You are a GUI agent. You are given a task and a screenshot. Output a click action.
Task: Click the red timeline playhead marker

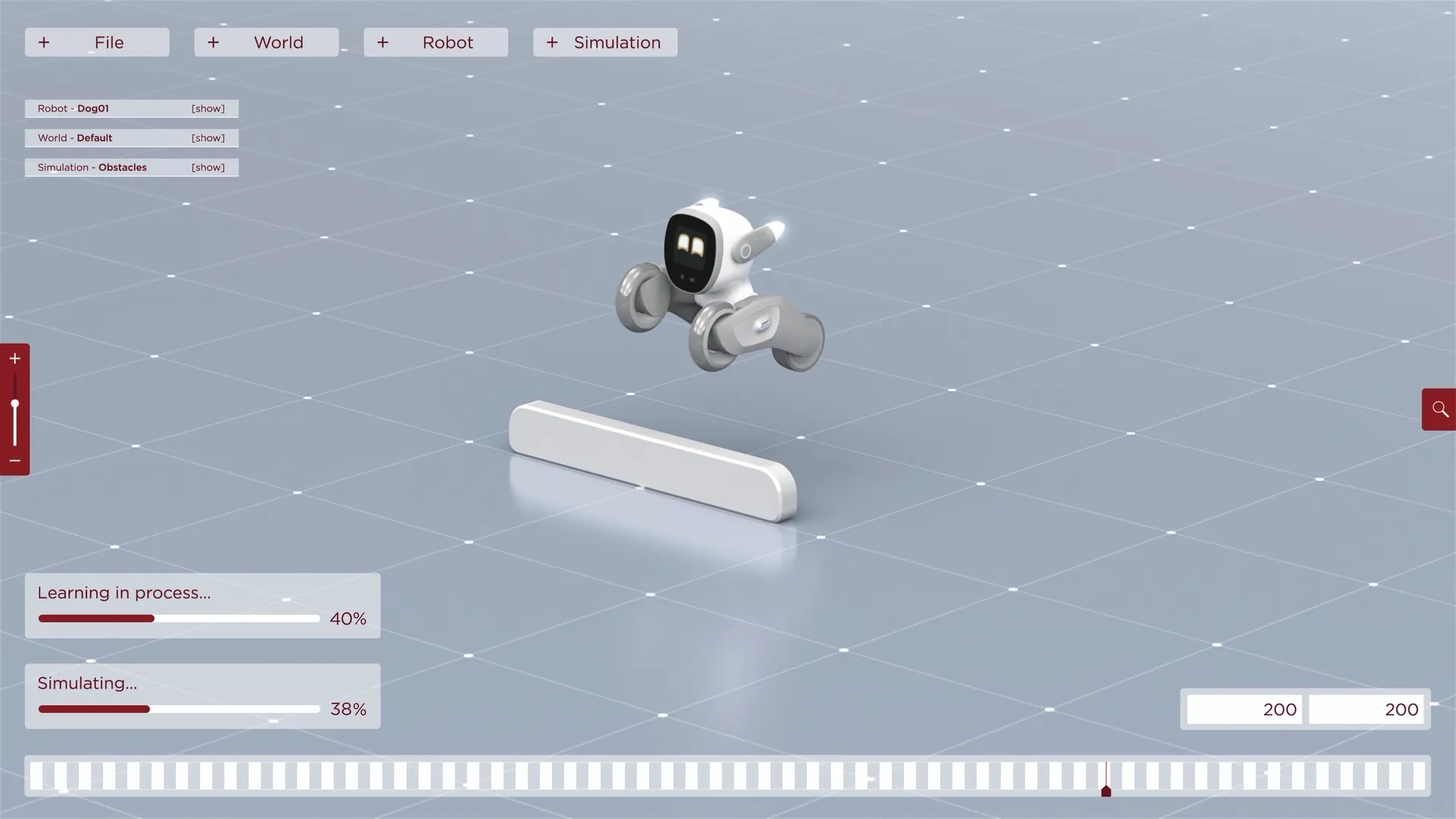tap(1106, 790)
